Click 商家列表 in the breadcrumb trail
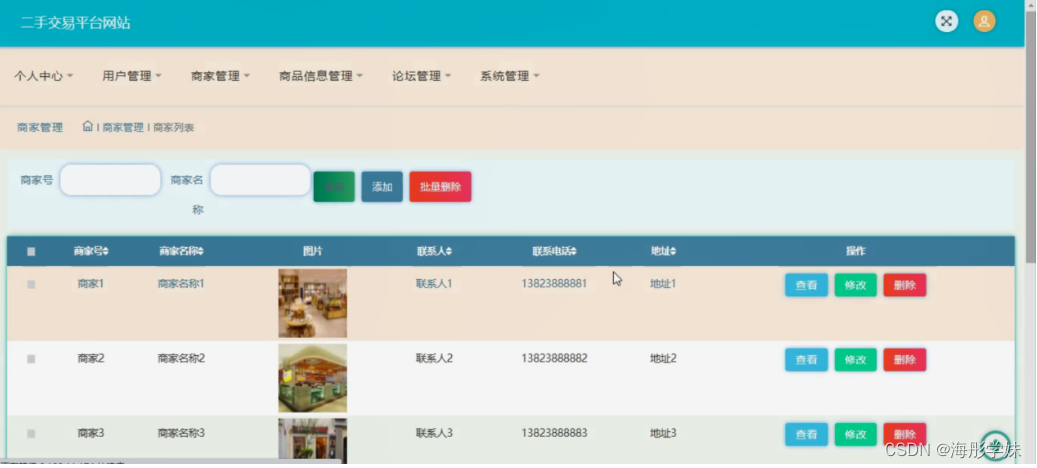The width and height of the screenshot is (1037, 468). coord(174,128)
